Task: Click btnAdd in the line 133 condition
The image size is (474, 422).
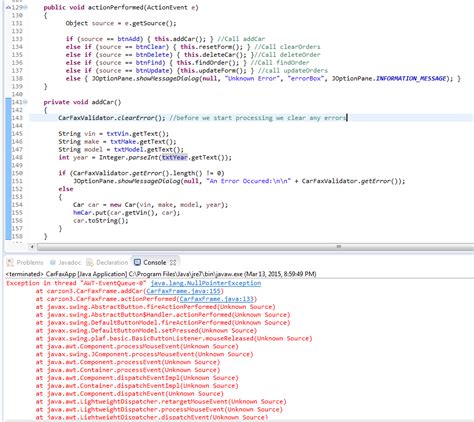Action: coord(130,39)
